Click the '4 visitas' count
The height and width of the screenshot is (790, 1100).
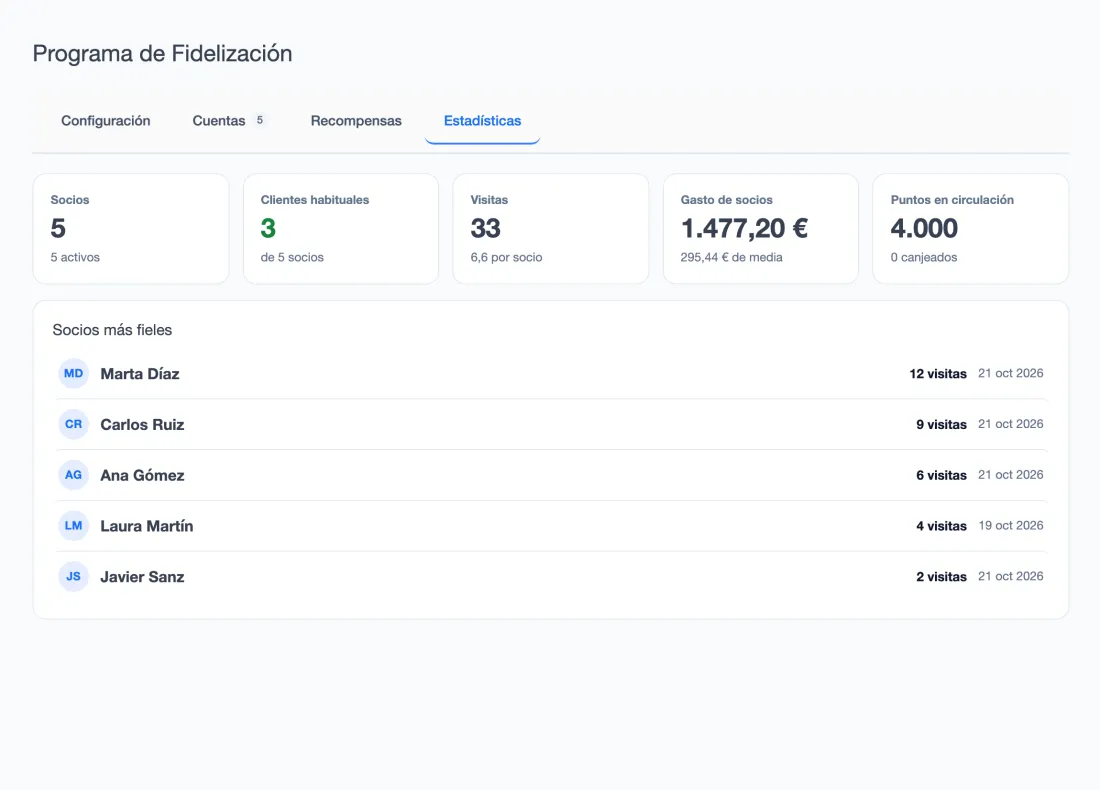coord(941,526)
